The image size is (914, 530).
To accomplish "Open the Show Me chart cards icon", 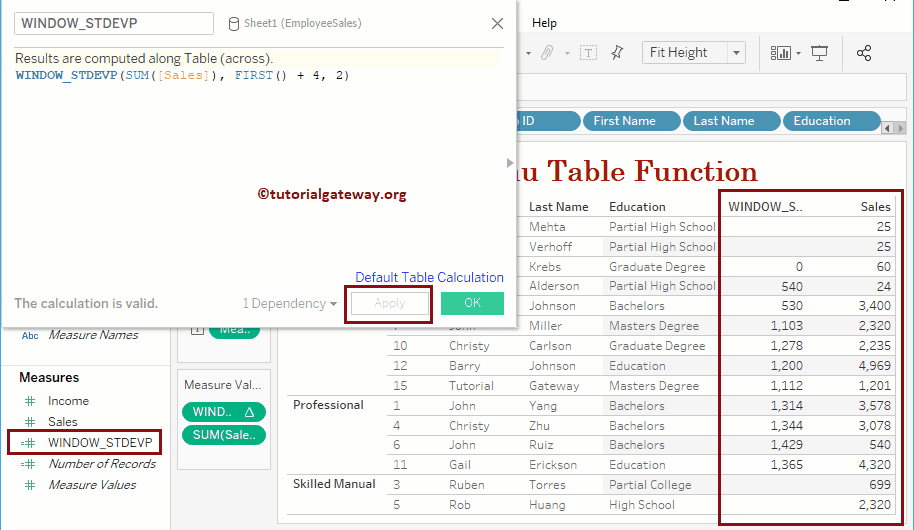I will 781,53.
